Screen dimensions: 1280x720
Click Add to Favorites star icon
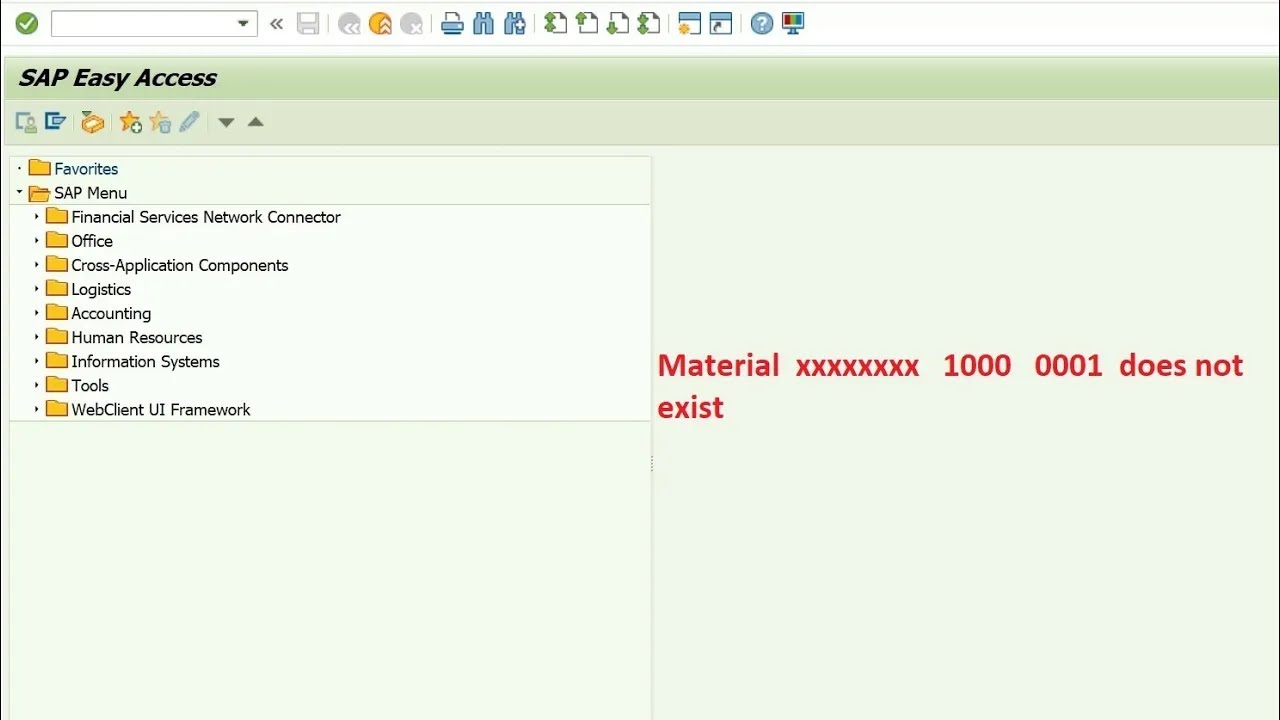coord(130,122)
